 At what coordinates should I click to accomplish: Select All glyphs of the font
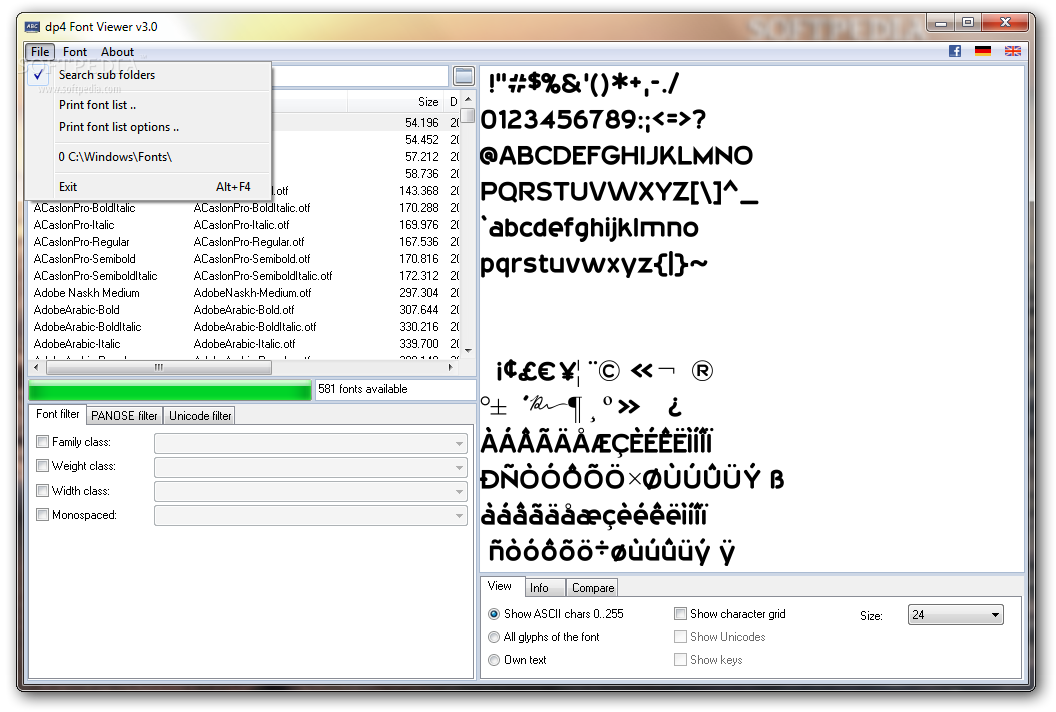coord(494,637)
